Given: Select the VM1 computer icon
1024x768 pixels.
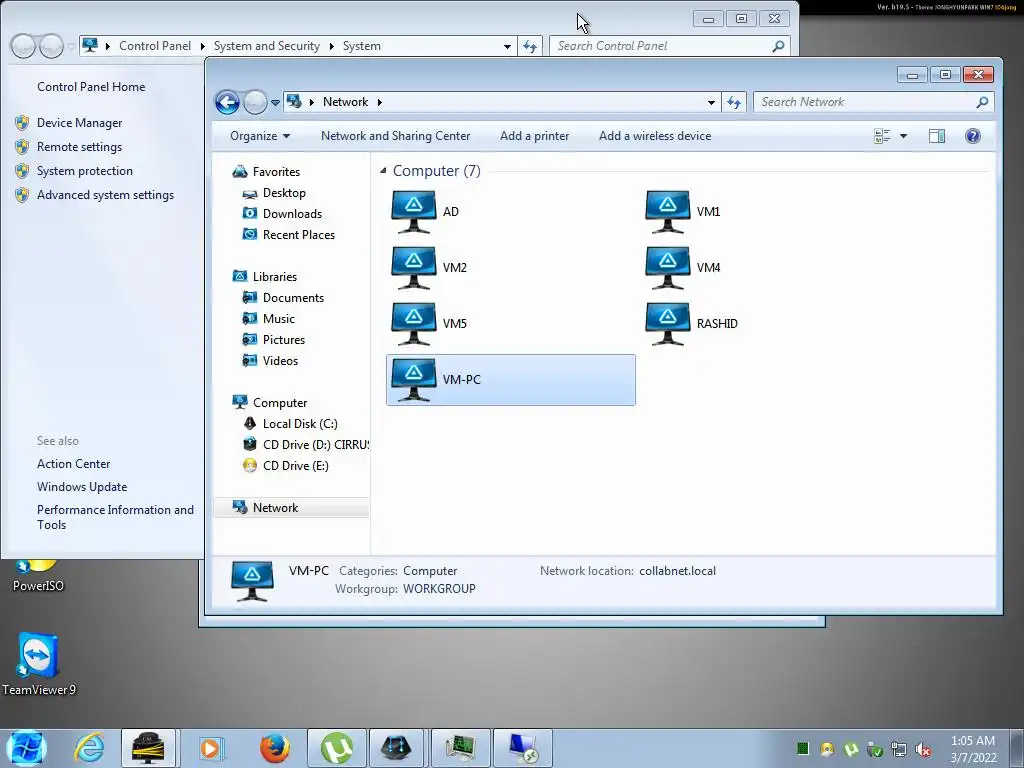Looking at the screenshot, I should pos(667,212).
